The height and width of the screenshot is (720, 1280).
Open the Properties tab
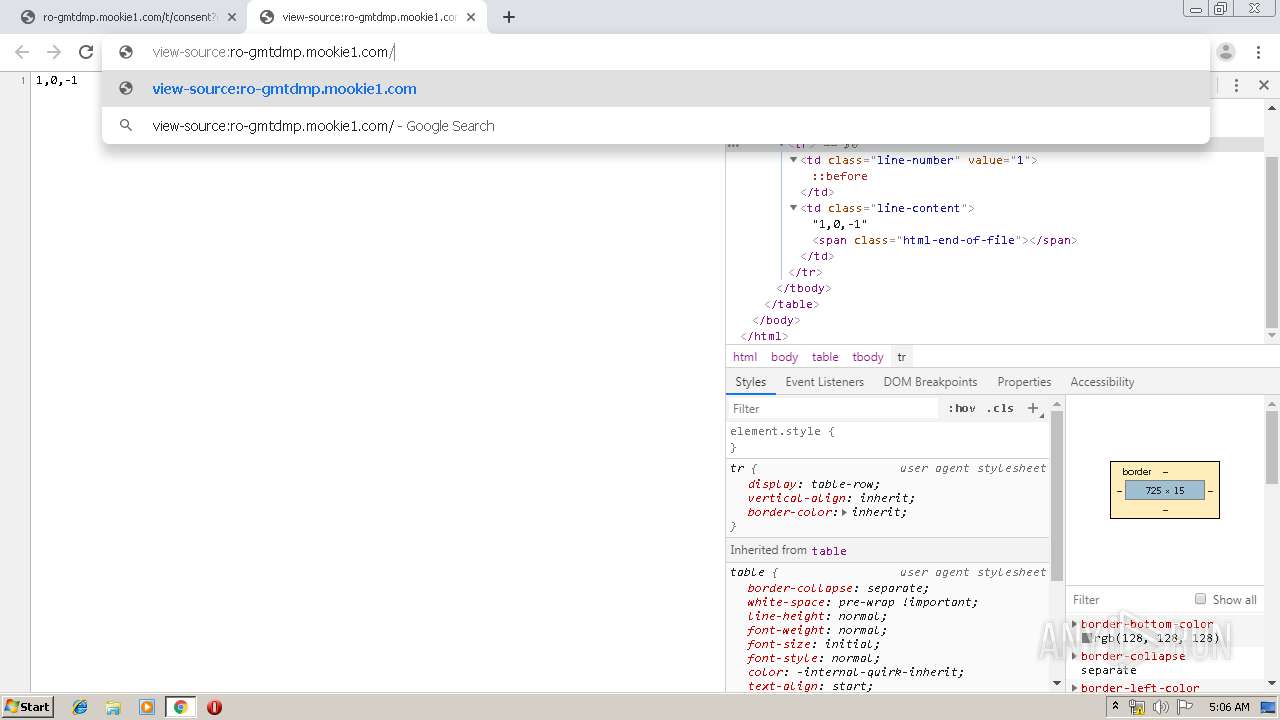1024,382
